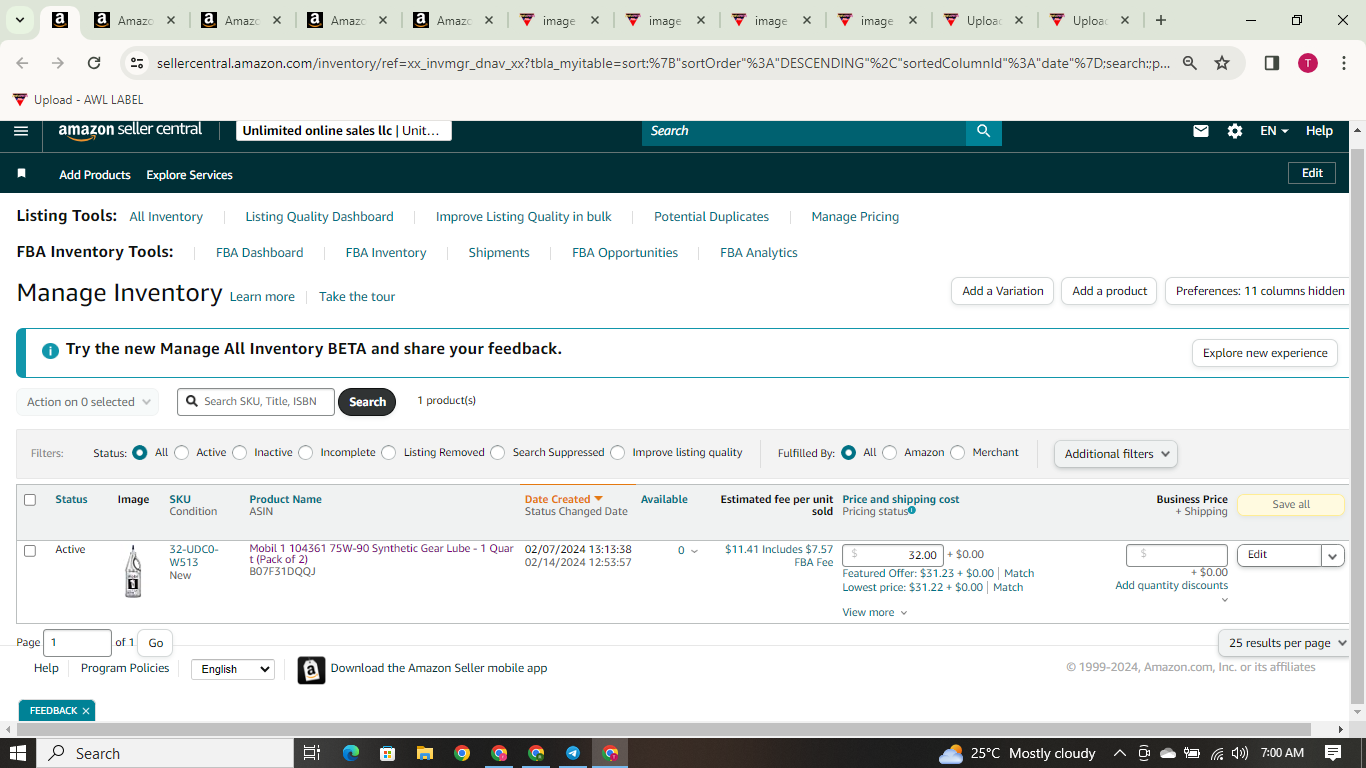Click Match next to the Featured Offer price
The height and width of the screenshot is (768, 1366).
coord(1019,574)
